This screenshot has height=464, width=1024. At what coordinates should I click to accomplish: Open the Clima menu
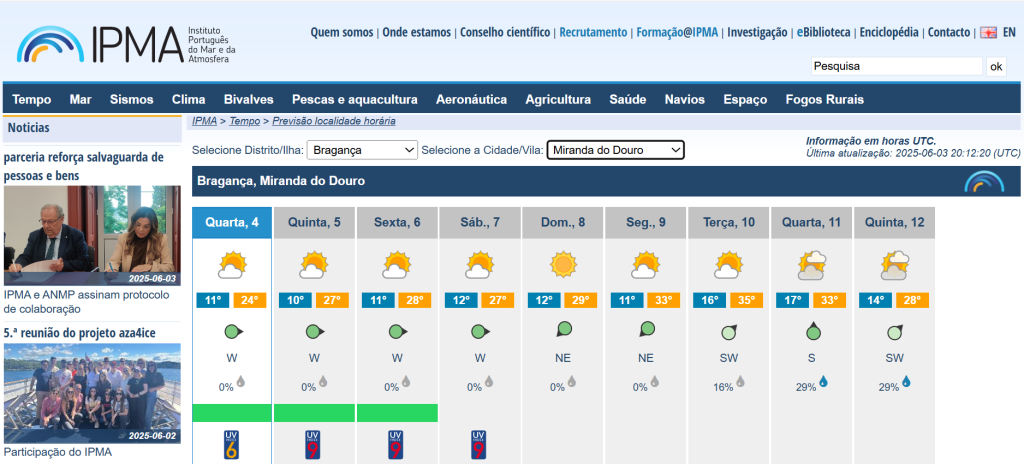189,99
